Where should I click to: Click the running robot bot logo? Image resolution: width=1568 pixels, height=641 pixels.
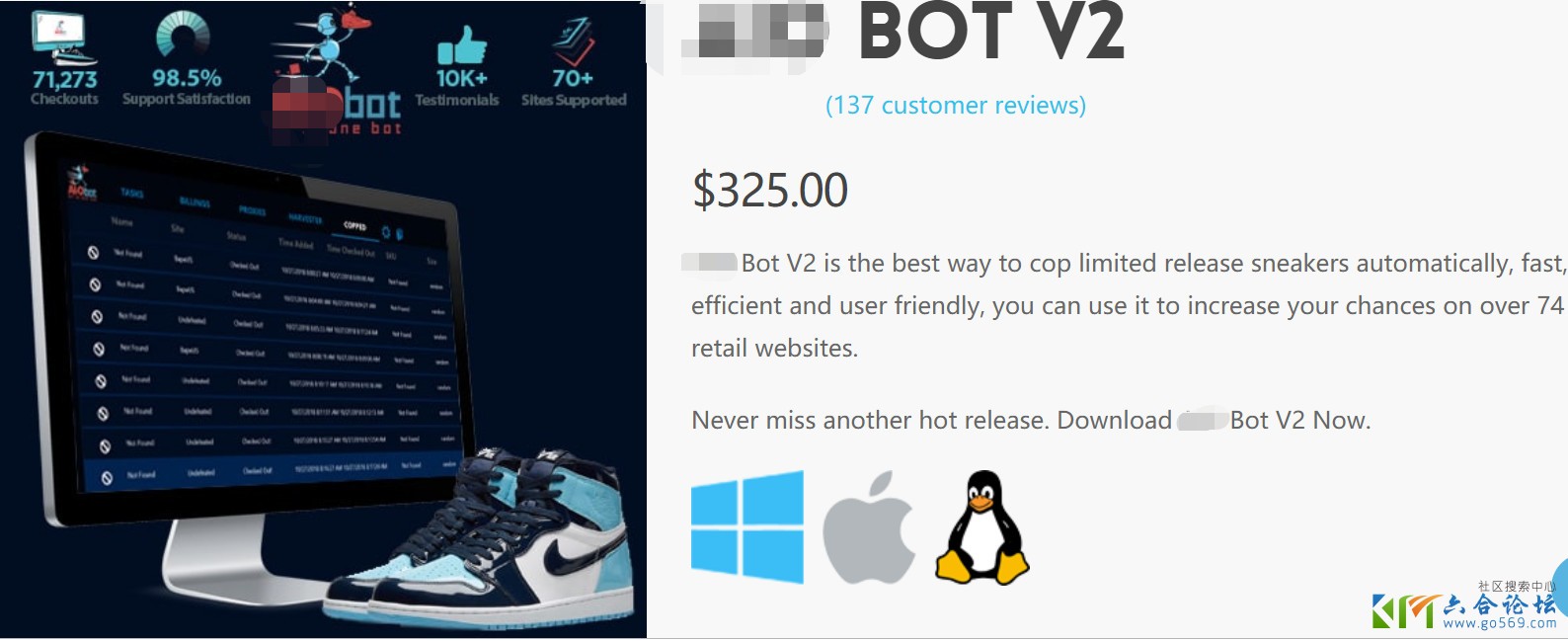(337, 69)
